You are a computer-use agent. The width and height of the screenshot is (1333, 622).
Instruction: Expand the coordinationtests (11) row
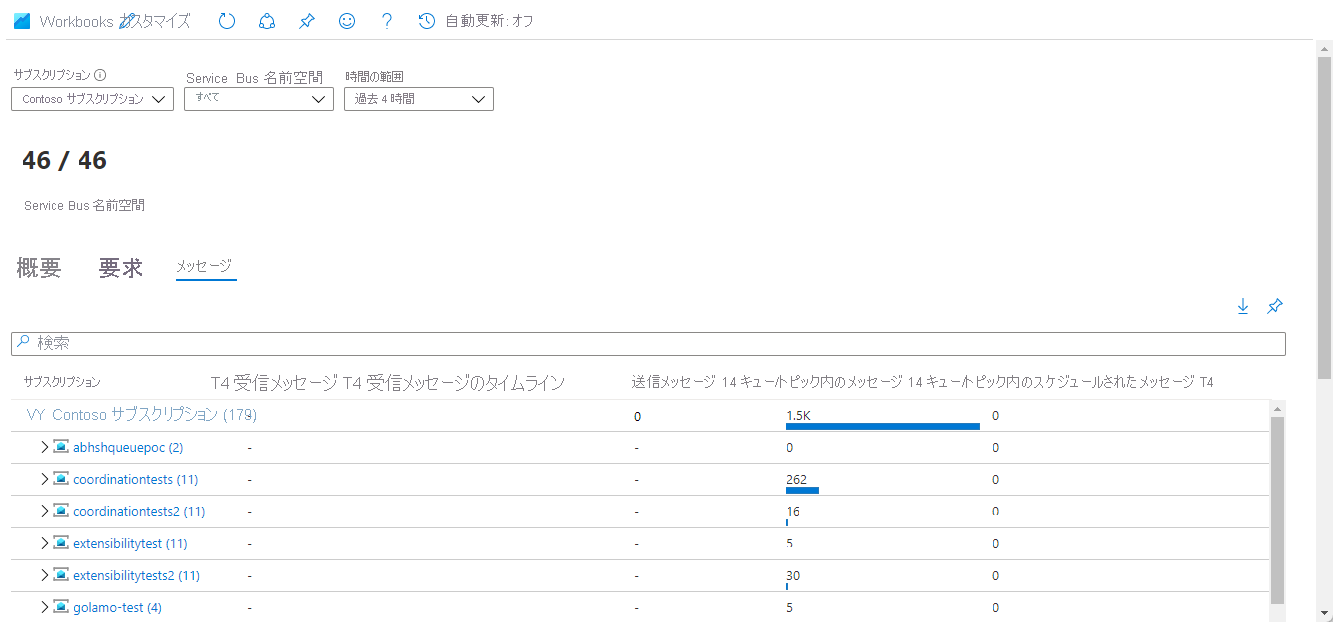pos(44,479)
